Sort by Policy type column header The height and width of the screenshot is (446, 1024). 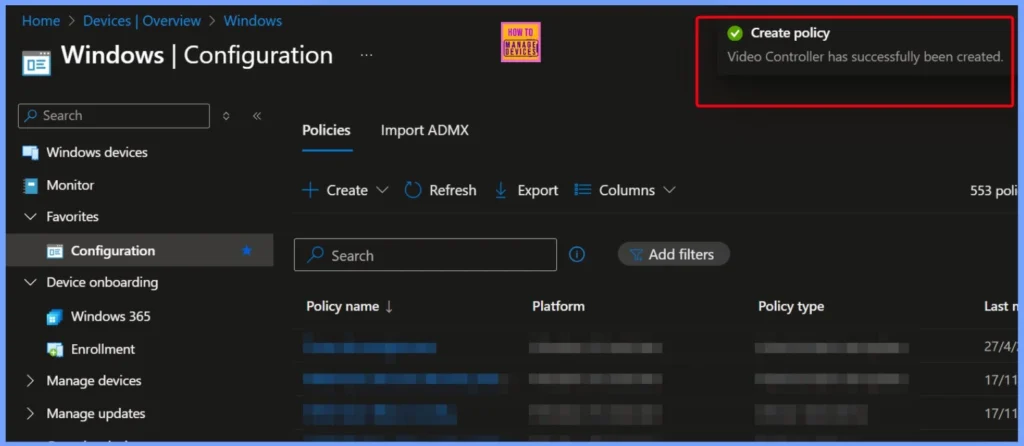(791, 306)
